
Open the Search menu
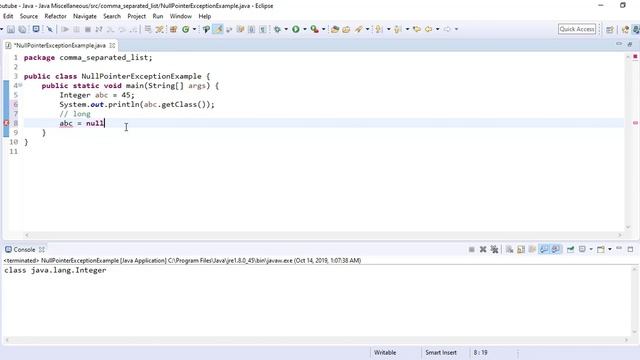point(112,16)
